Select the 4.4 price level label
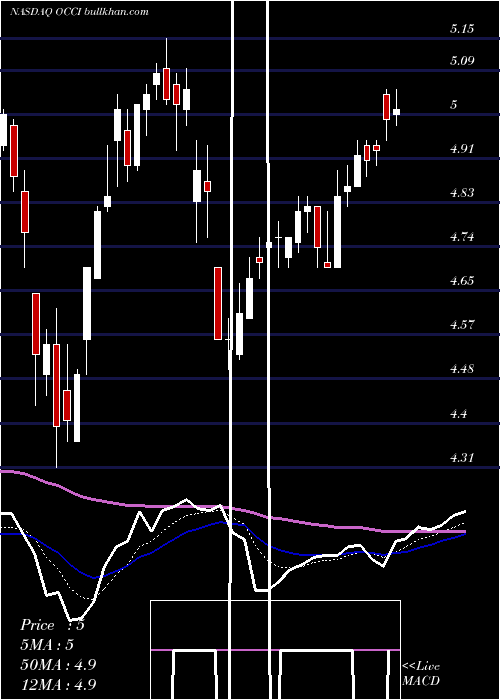Image resolution: width=500 pixels, height=700 pixels. [458, 414]
